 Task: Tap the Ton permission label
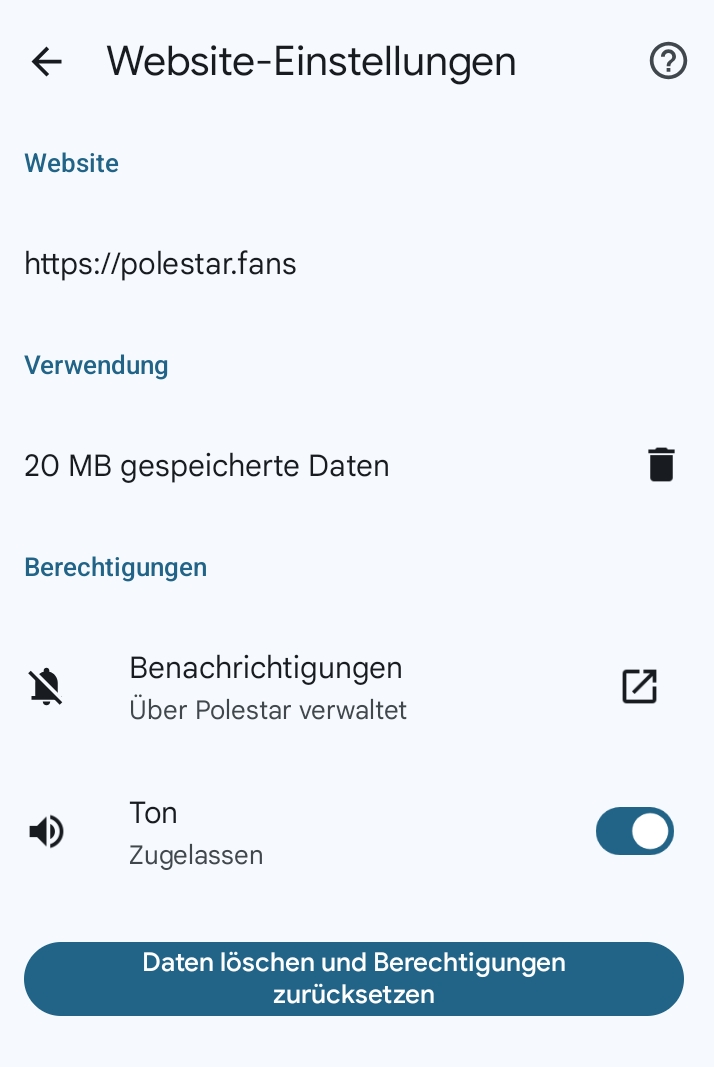[153, 813]
